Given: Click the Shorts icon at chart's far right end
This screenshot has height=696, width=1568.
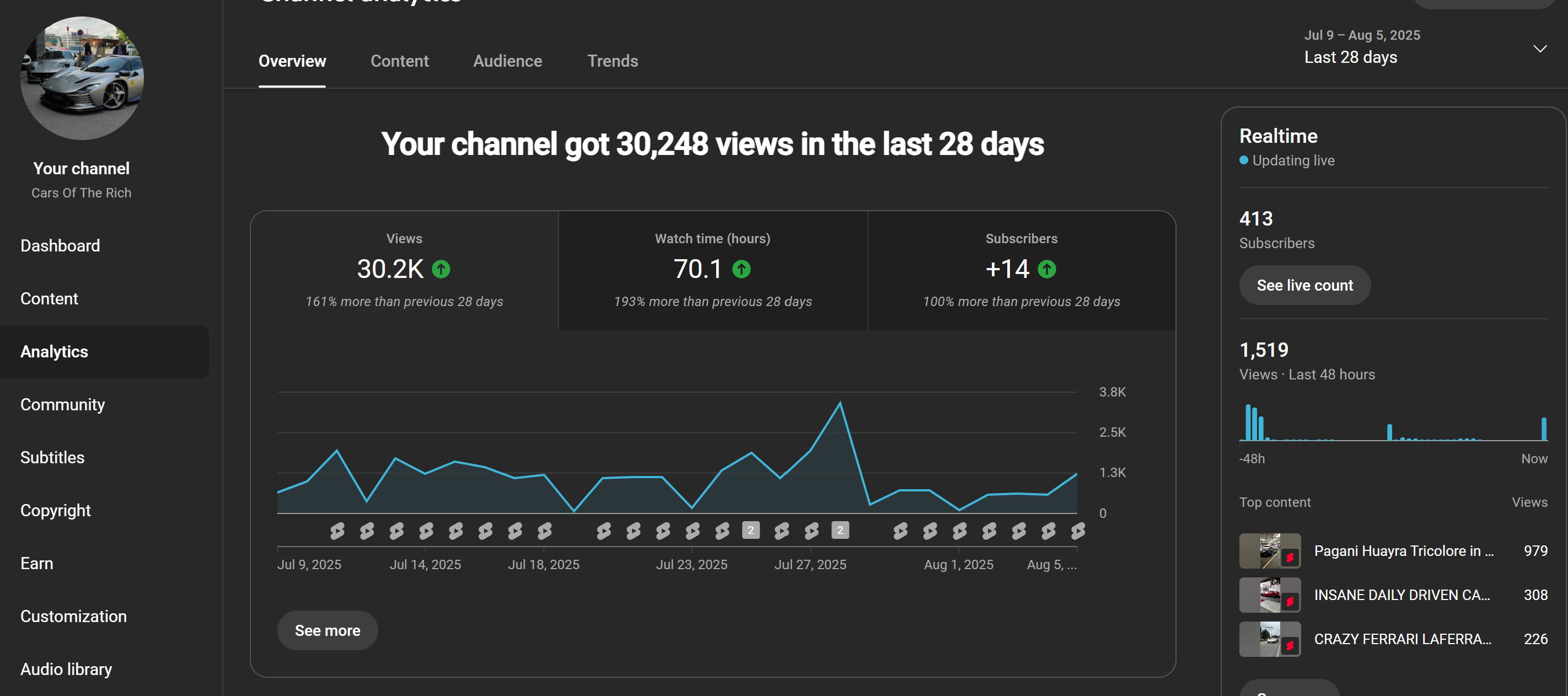Looking at the screenshot, I should (x=1077, y=531).
